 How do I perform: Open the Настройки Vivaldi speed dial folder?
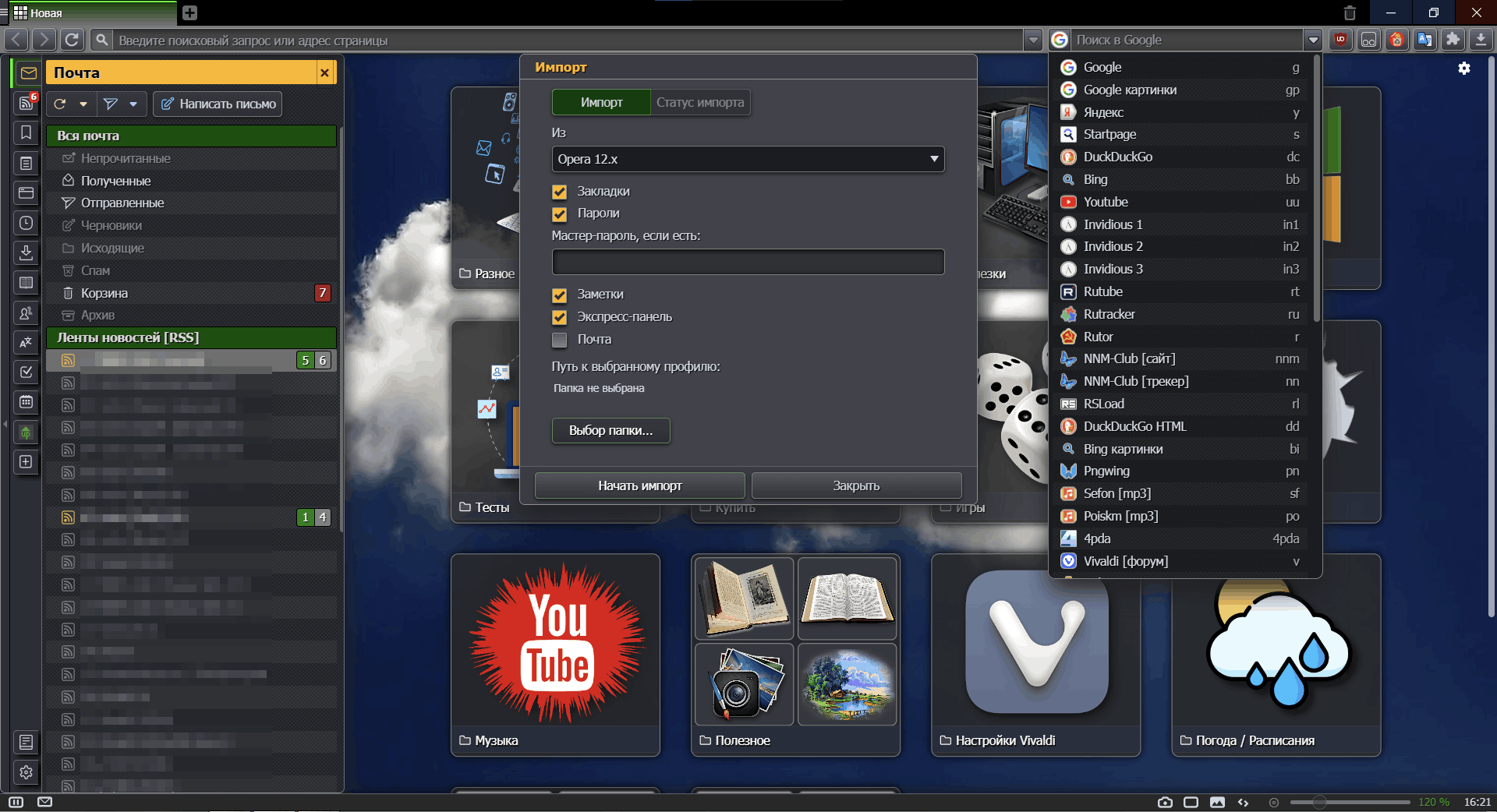point(1035,655)
